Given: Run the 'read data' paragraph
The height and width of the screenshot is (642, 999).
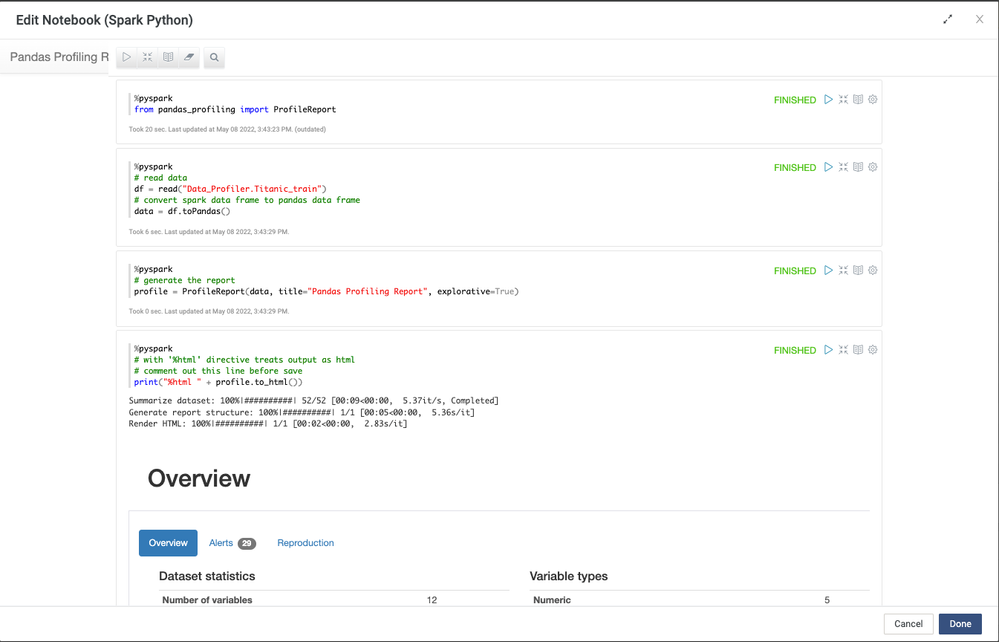Looking at the screenshot, I should (x=828, y=168).
